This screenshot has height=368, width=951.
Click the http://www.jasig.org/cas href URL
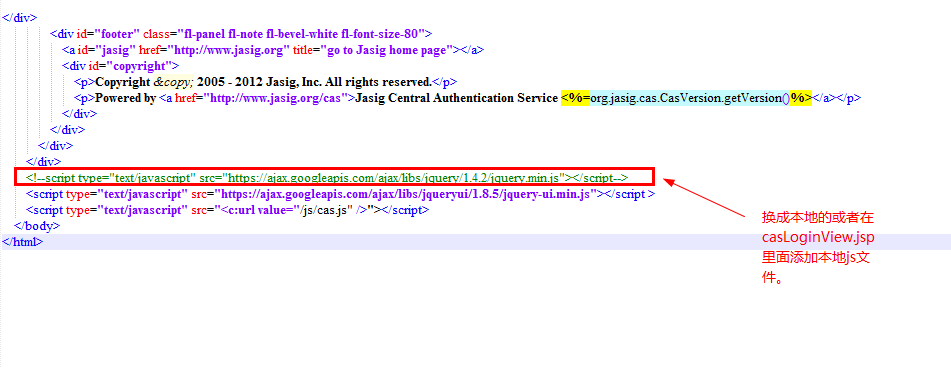[x=277, y=98]
